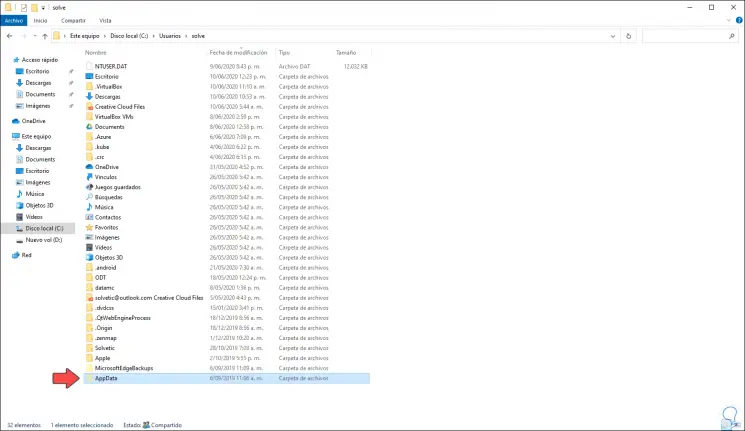Sort by Tamaño column header
Image resolution: width=745 pixels, height=431 pixels.
[x=346, y=53]
